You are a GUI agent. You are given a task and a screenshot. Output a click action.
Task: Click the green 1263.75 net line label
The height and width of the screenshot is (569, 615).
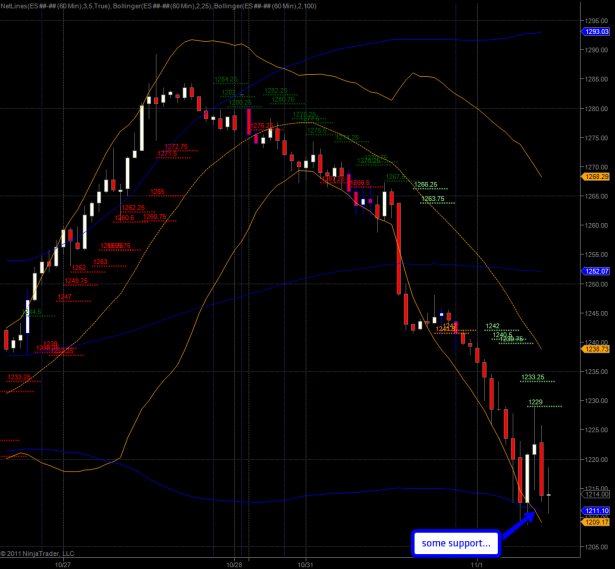(x=433, y=199)
